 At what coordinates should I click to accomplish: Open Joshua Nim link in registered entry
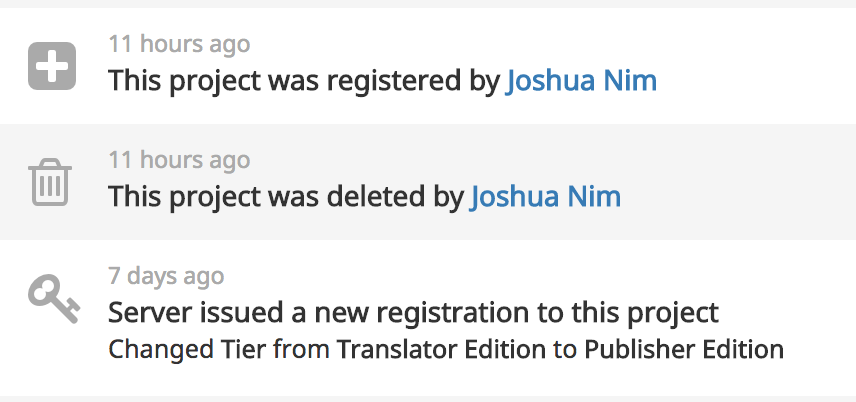click(x=581, y=80)
